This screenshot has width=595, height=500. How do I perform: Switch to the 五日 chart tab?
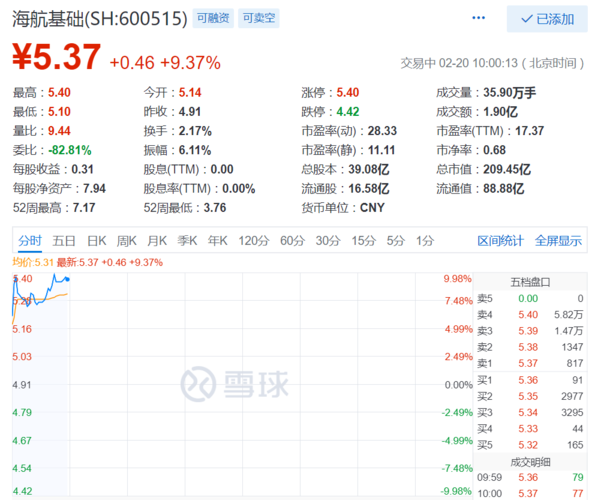tap(63, 241)
